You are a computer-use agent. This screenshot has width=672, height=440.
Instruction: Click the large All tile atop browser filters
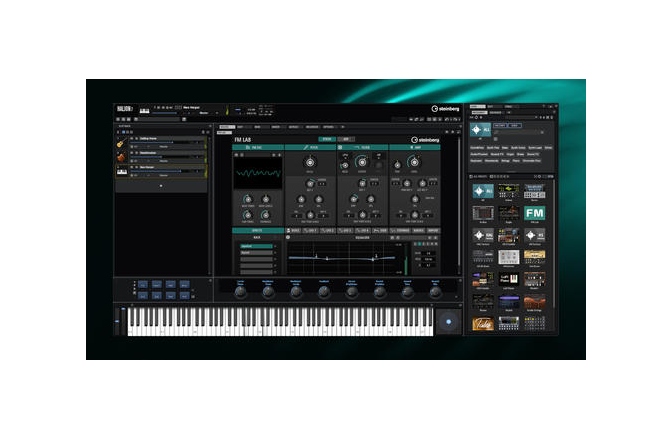tap(480, 129)
